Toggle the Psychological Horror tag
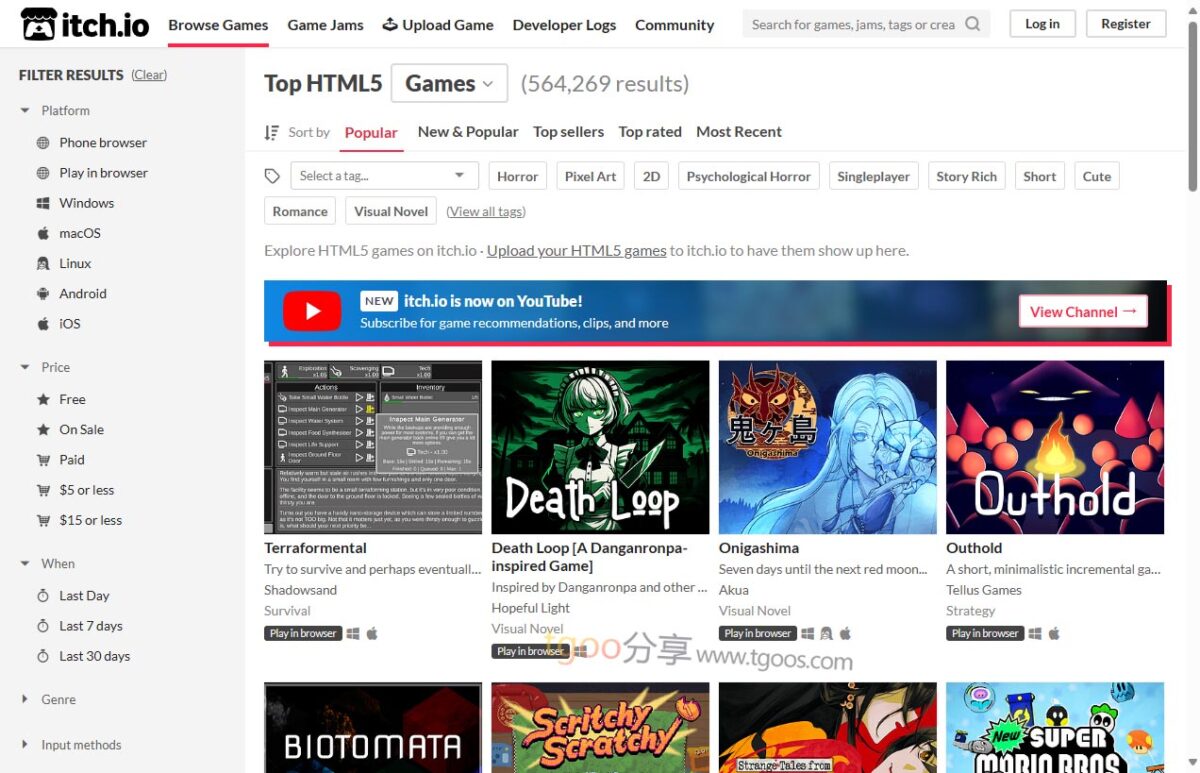The width and height of the screenshot is (1200, 773). point(748,175)
